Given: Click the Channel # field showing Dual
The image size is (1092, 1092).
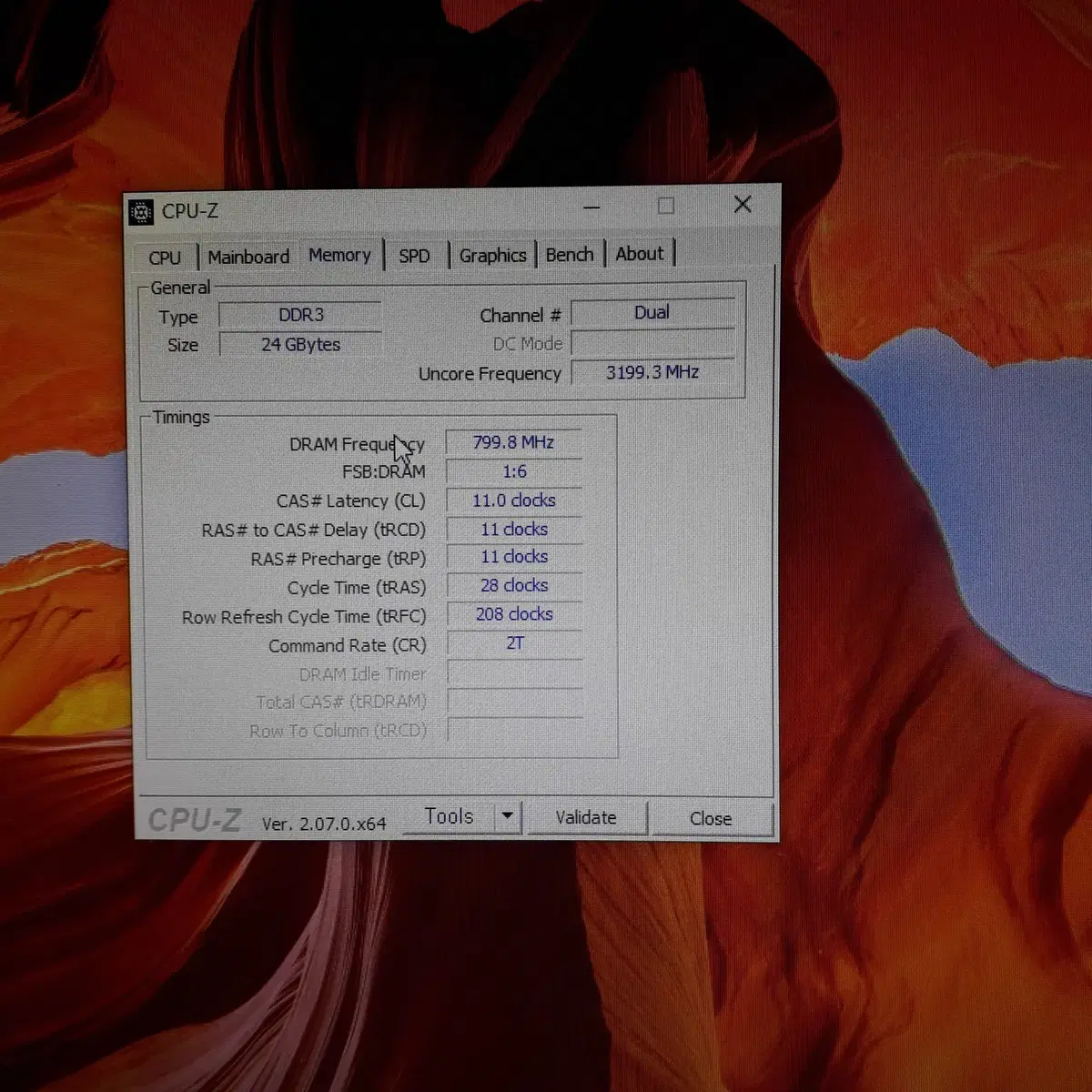Looking at the screenshot, I should click(652, 312).
